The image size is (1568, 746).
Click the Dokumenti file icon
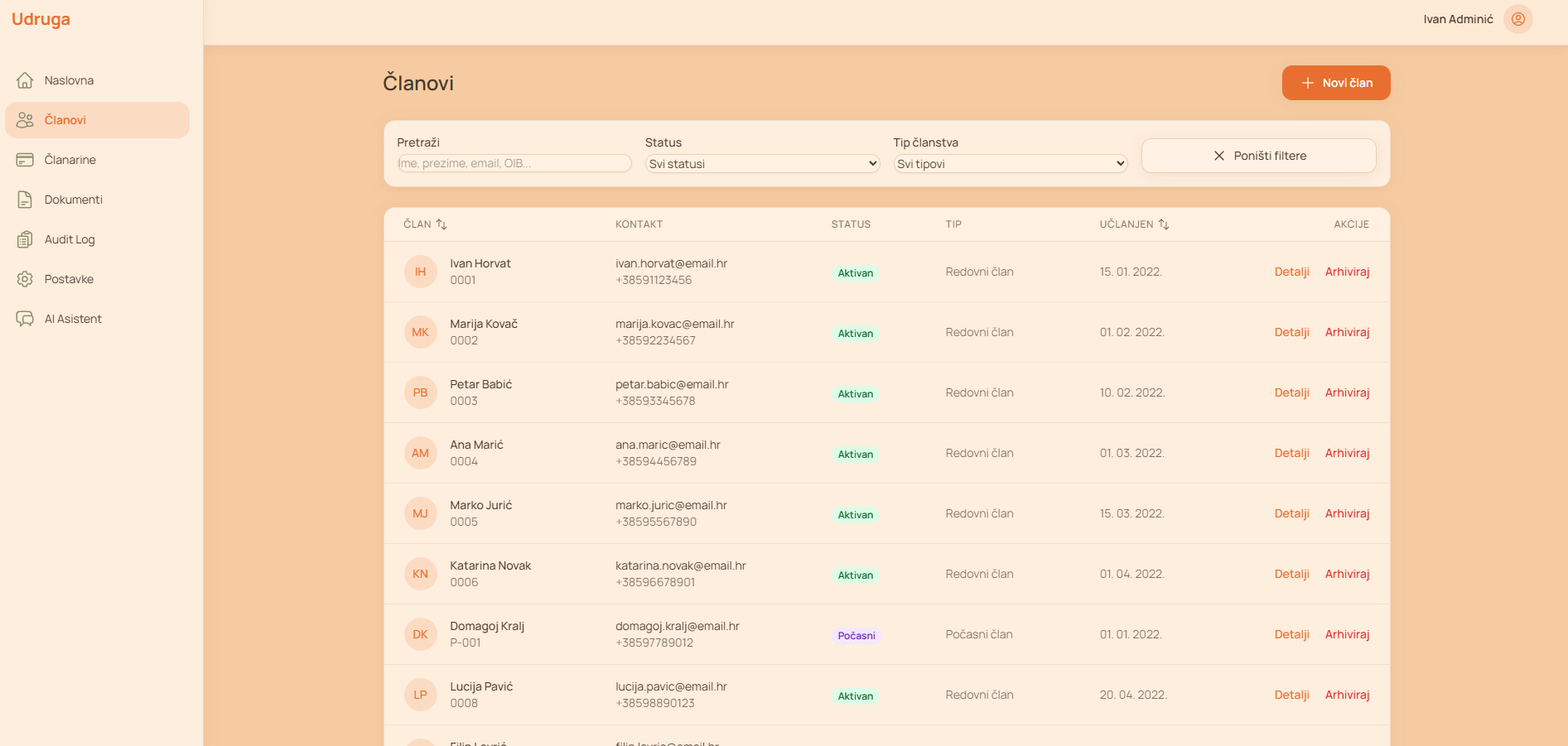click(25, 200)
